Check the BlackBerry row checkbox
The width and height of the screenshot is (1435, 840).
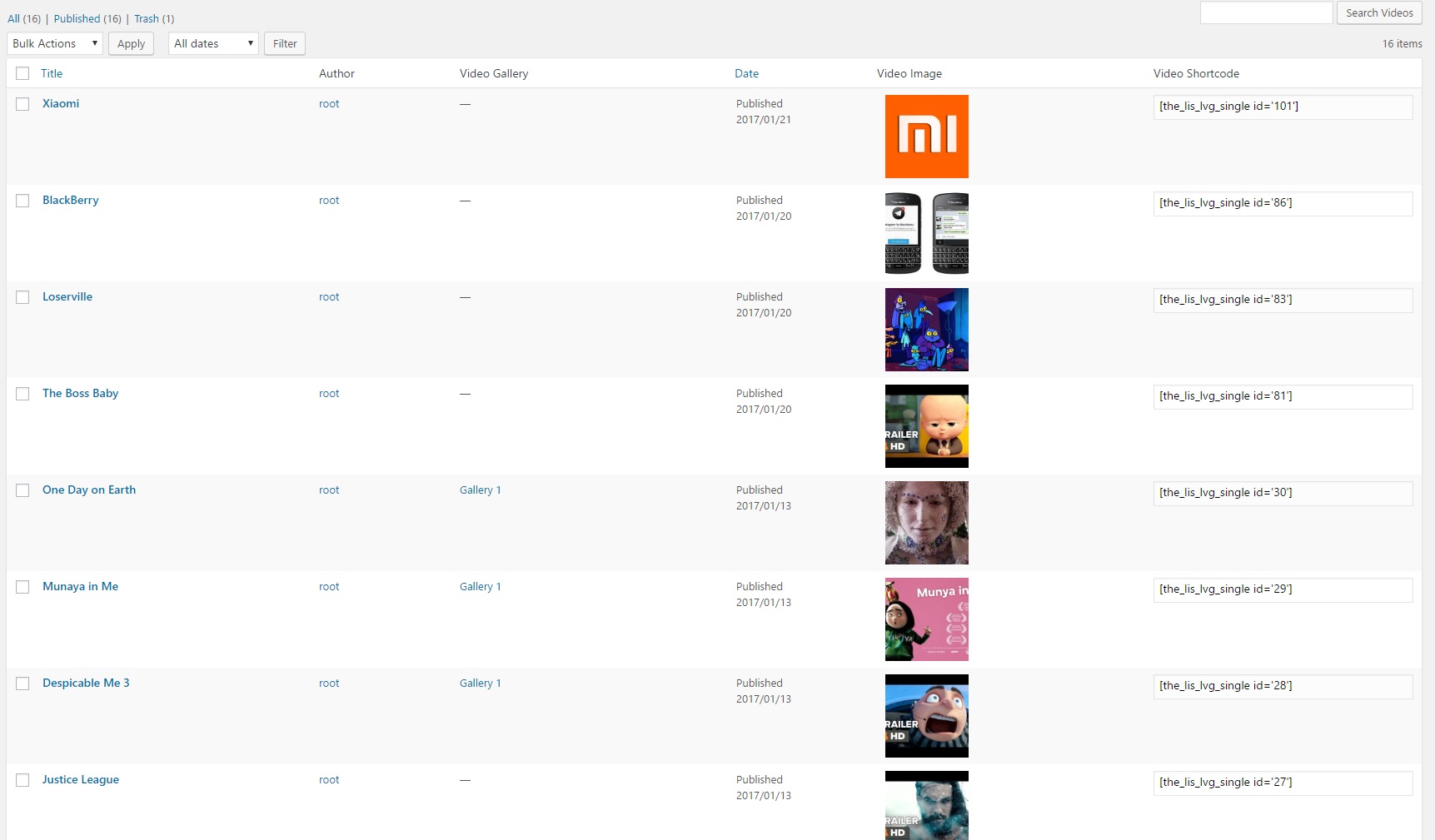point(22,201)
